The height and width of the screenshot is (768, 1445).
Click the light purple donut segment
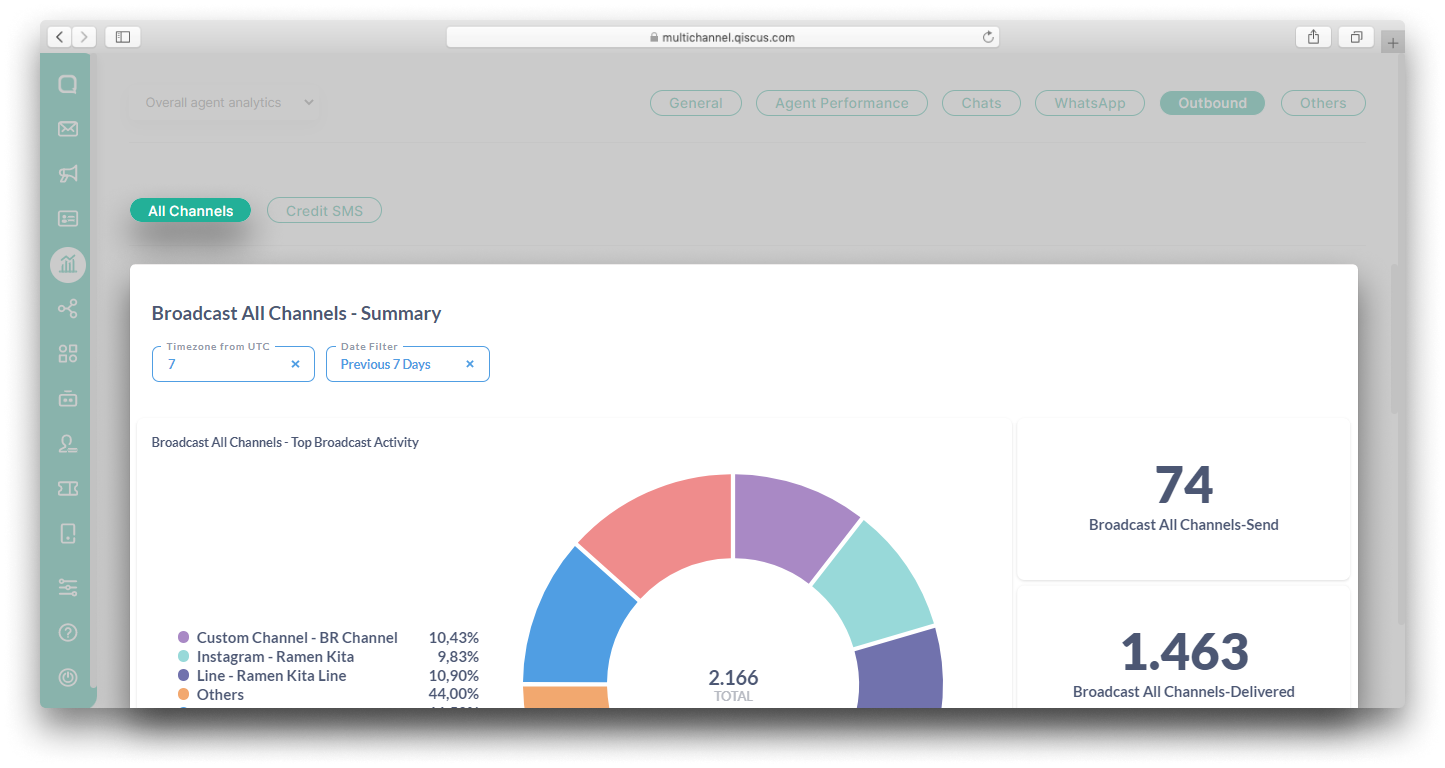click(789, 523)
